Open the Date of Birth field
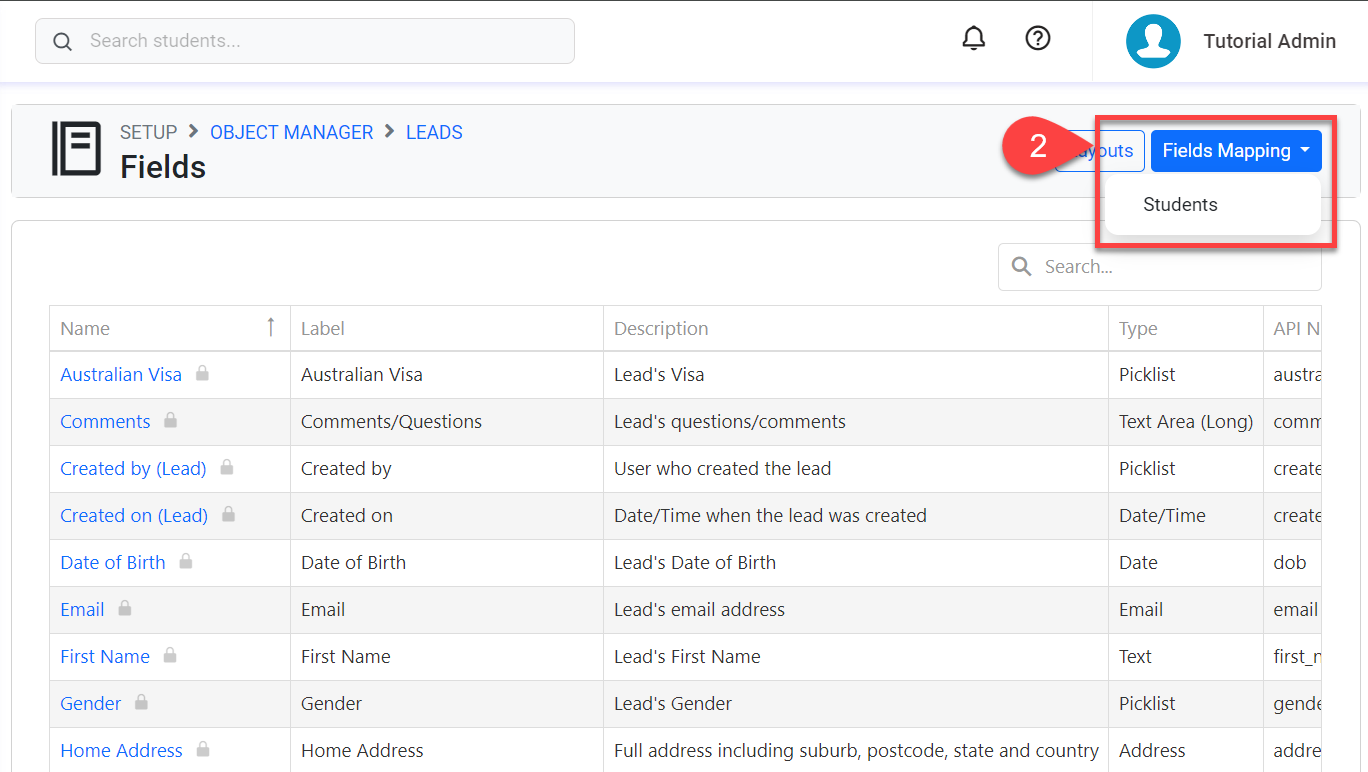1368x772 pixels. point(113,562)
